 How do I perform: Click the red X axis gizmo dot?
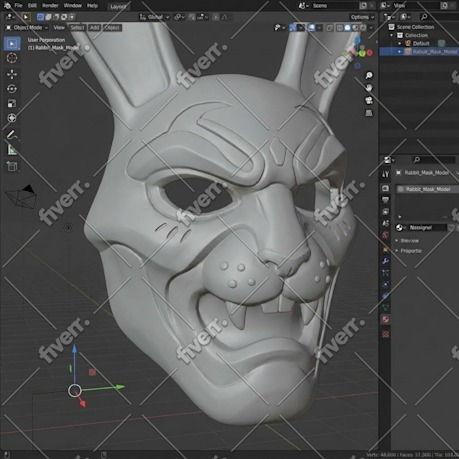[369, 53]
